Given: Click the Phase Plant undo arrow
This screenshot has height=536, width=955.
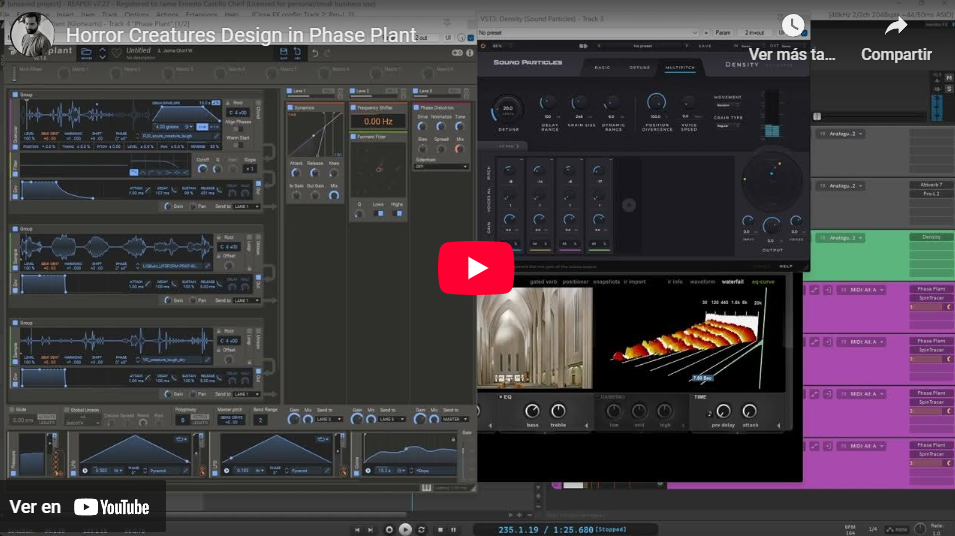Looking at the screenshot, I should (x=316, y=53).
